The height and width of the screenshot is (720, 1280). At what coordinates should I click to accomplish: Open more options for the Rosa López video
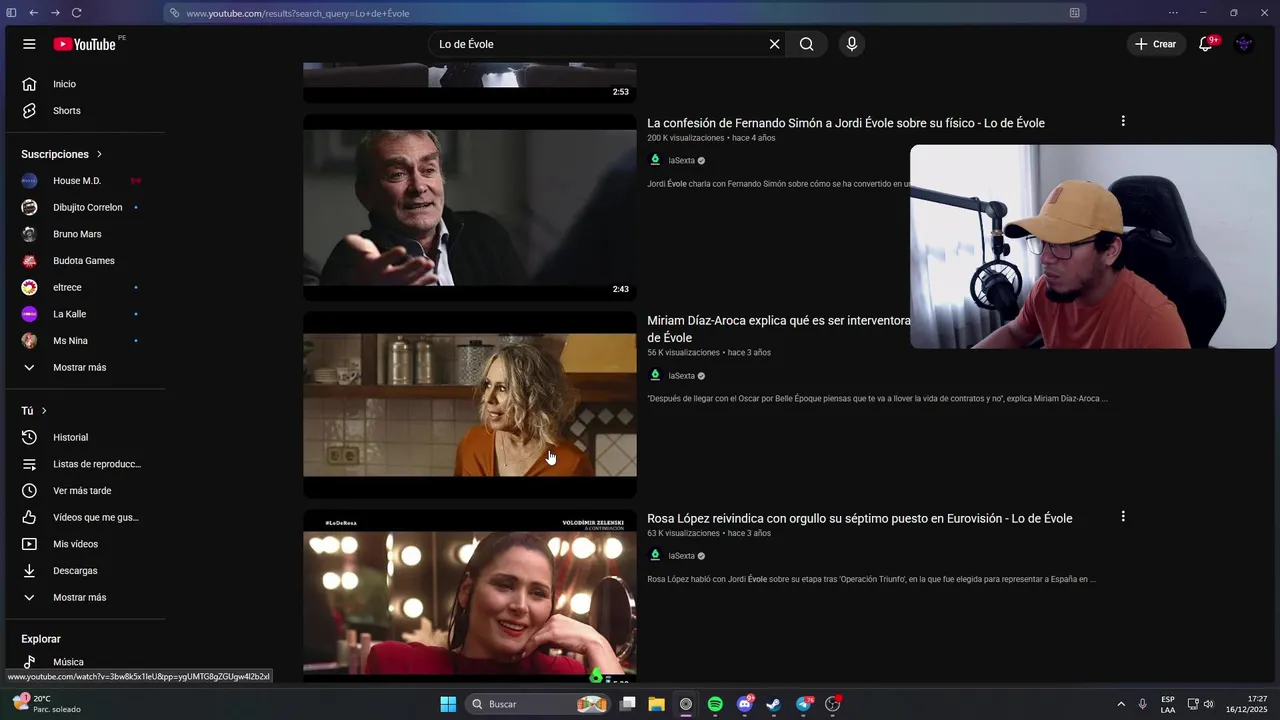point(1123,517)
